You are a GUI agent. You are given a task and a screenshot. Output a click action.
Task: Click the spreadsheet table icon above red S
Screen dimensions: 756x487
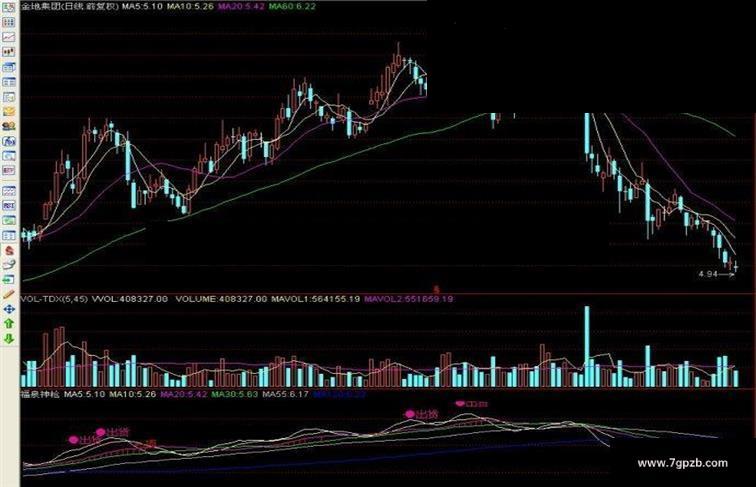pos(9,236)
